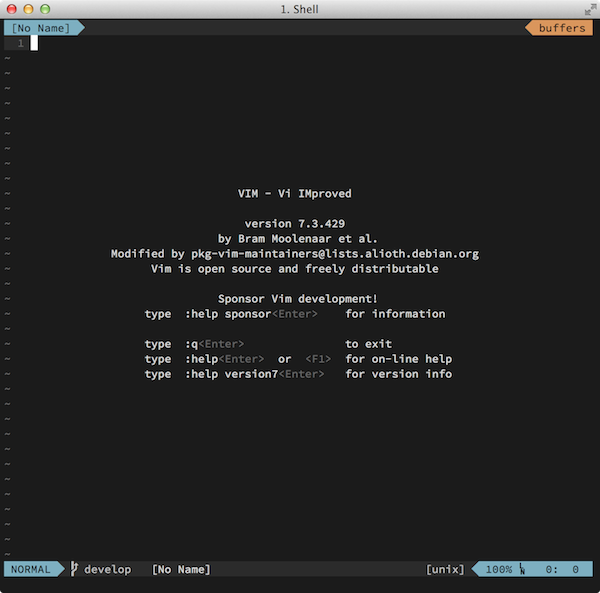
Task: Click 'by Bram Moolenaar et al.' line
Action: click(298, 239)
